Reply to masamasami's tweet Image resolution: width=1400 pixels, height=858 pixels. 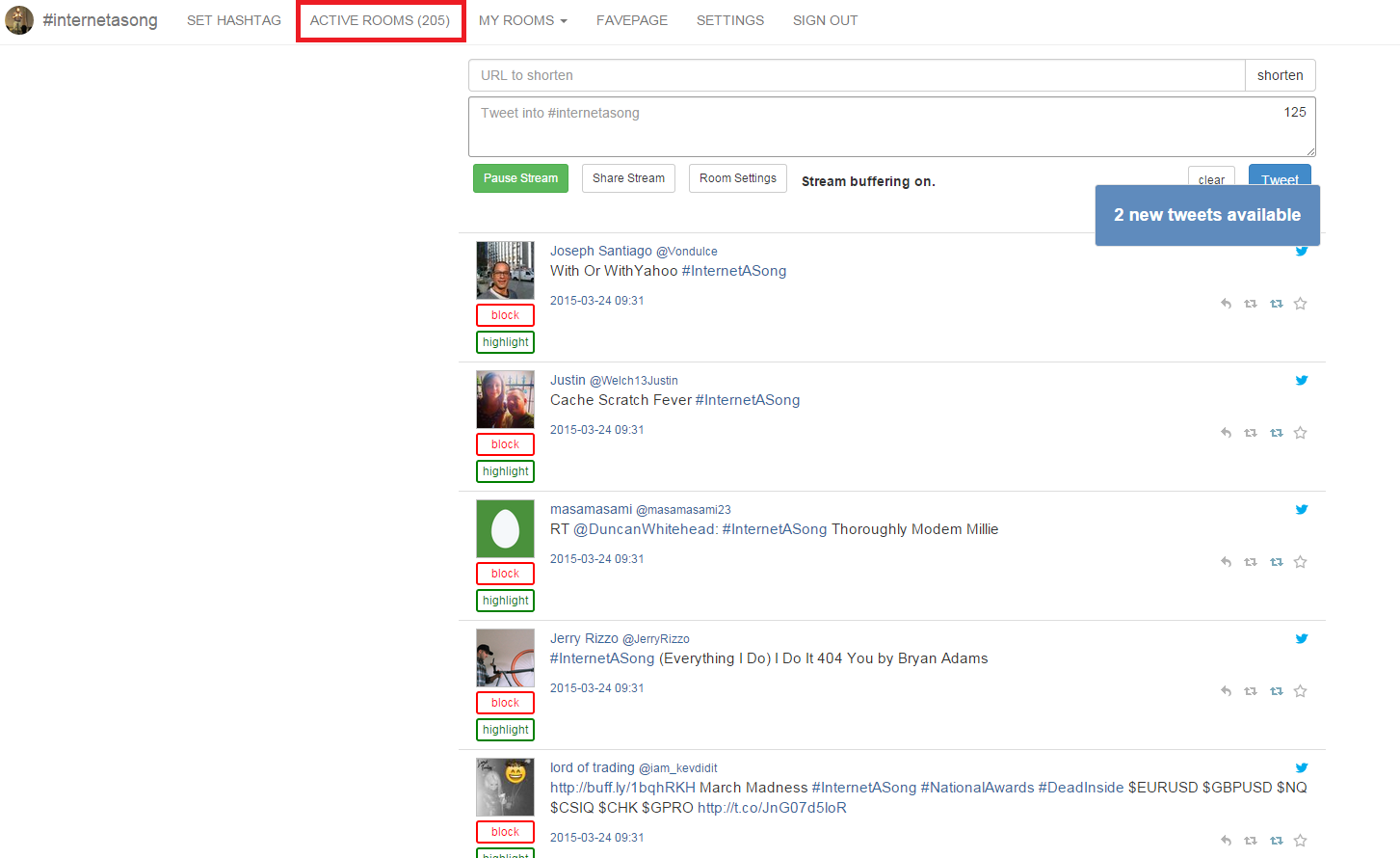(x=1226, y=562)
